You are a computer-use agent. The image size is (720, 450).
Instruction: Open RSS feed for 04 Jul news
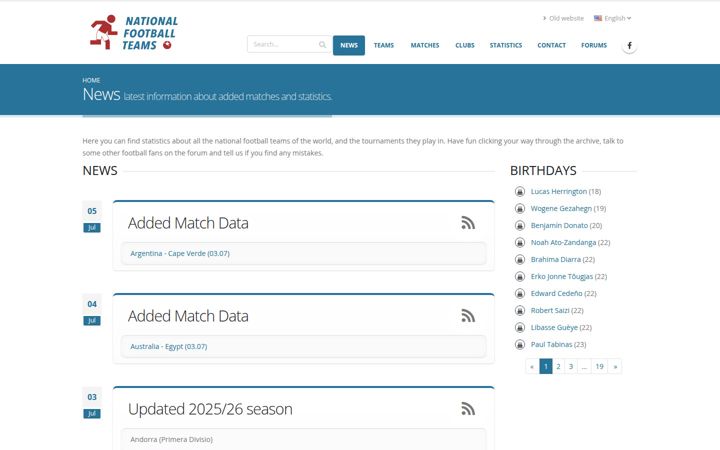coord(468,316)
